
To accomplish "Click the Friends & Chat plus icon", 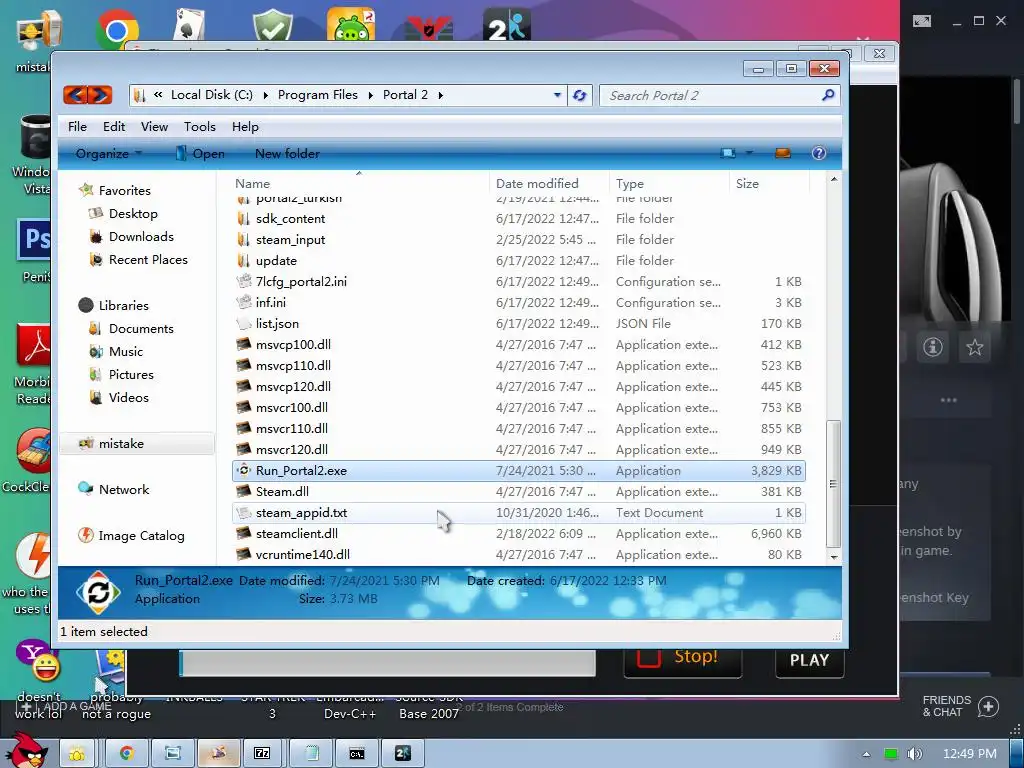I will pos(989,707).
